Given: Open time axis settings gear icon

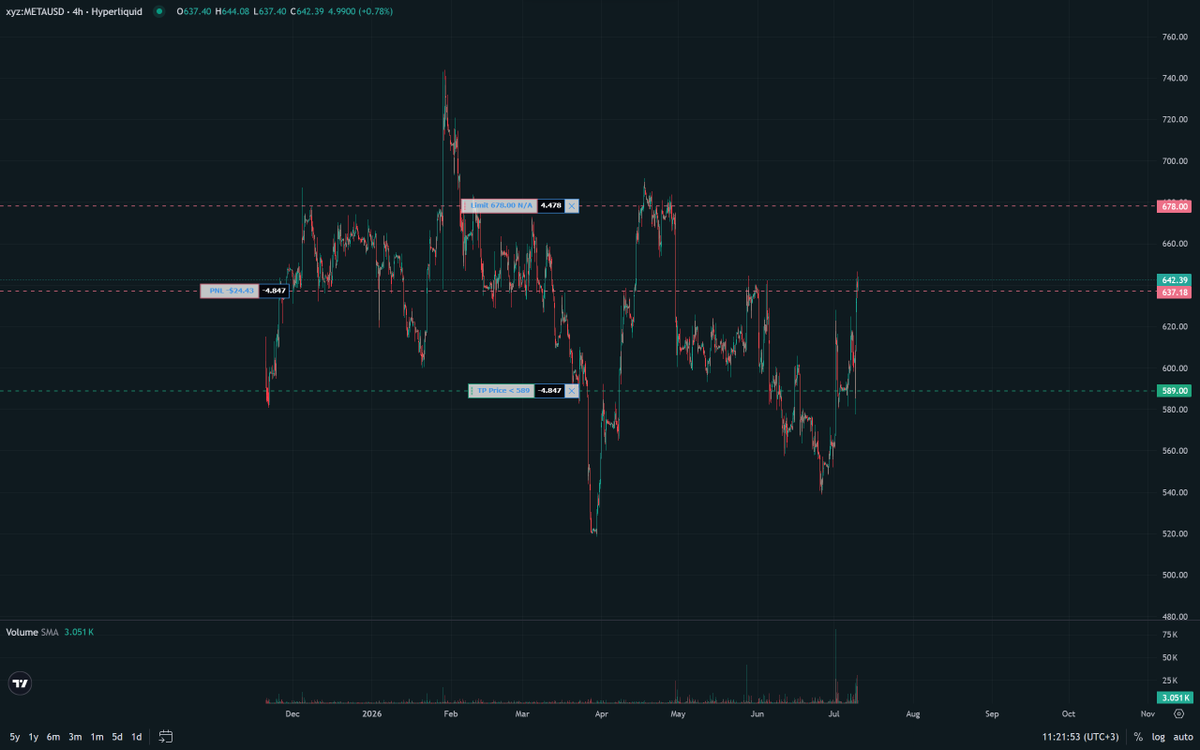Looking at the screenshot, I should tap(1178, 714).
